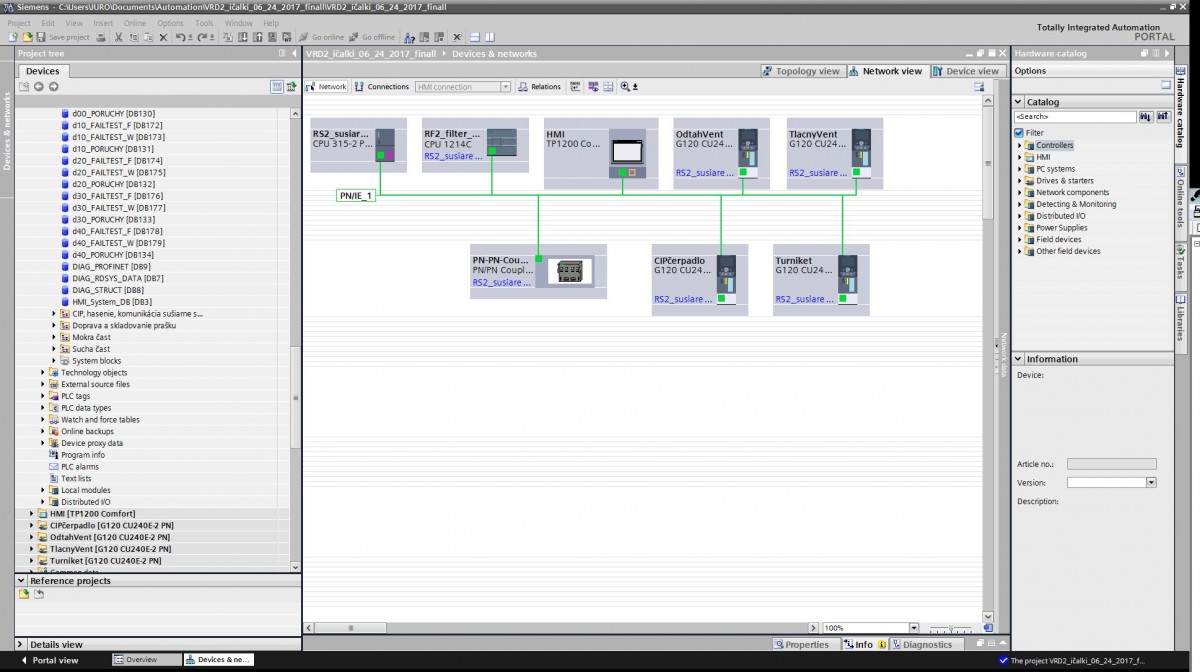
Task: Click the Accessible devices icon beside Go offline
Action: pyautogui.click(x=410, y=37)
